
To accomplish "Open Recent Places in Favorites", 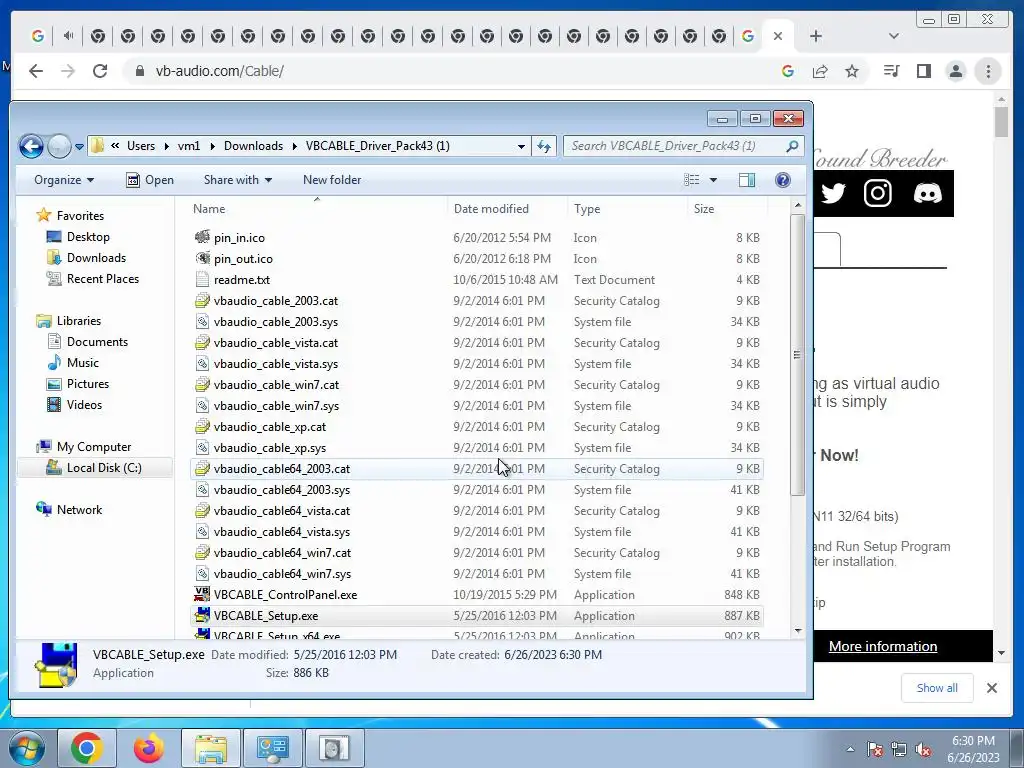I will click(x=103, y=279).
